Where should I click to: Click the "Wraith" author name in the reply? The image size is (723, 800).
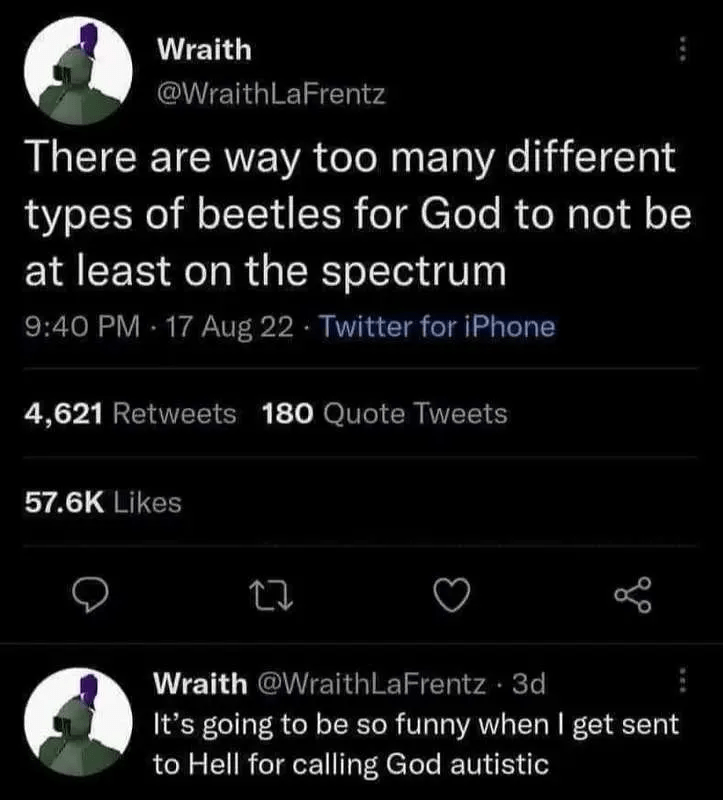pos(200,684)
